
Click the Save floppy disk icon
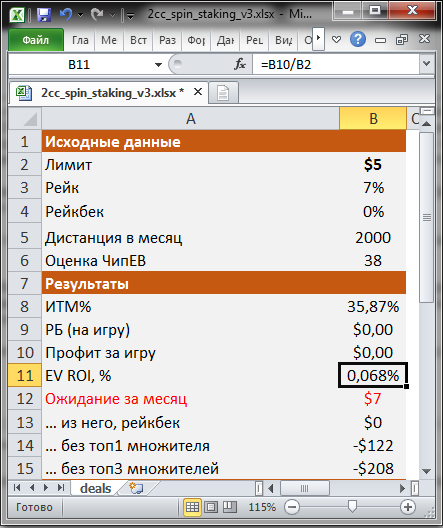[44, 14]
